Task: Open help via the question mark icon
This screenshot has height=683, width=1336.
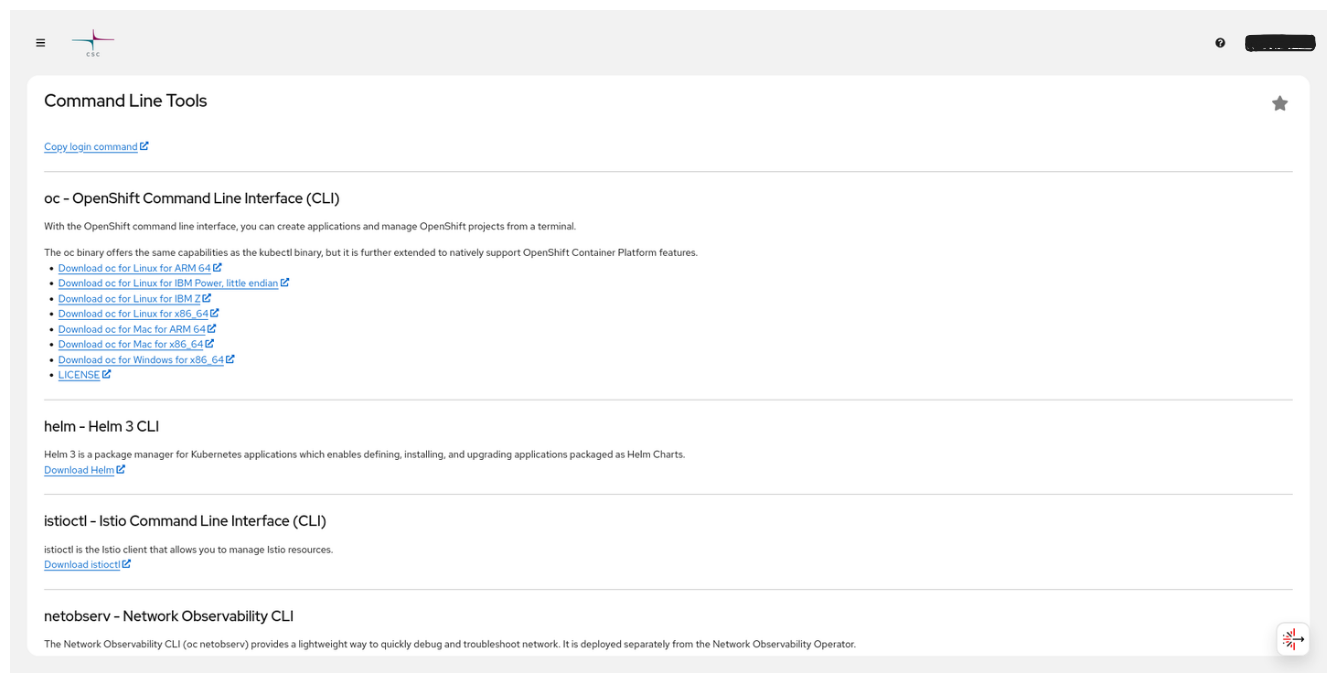Action: 1220,42
